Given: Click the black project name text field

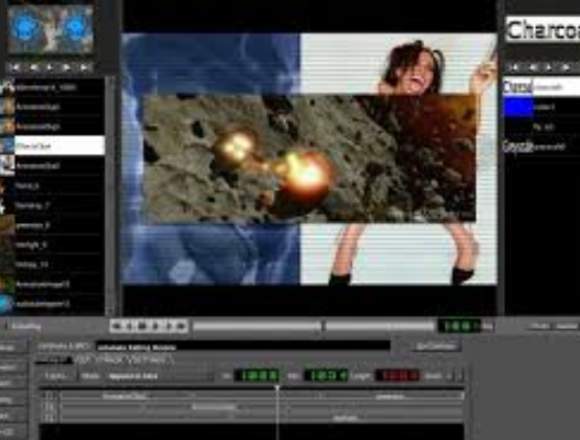Looking at the screenshot, I should click(243, 347).
